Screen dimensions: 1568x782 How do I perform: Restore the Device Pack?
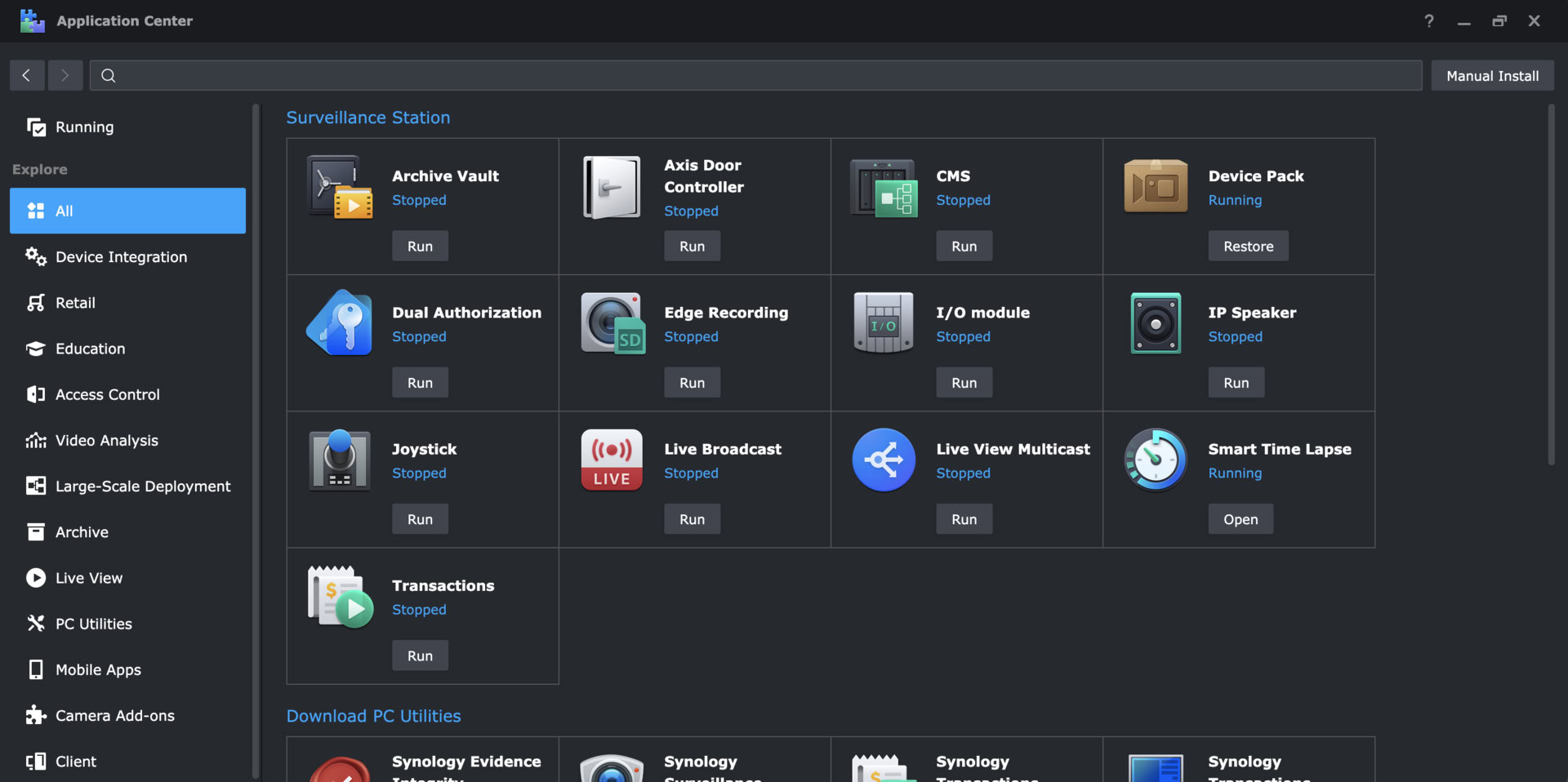click(1248, 246)
